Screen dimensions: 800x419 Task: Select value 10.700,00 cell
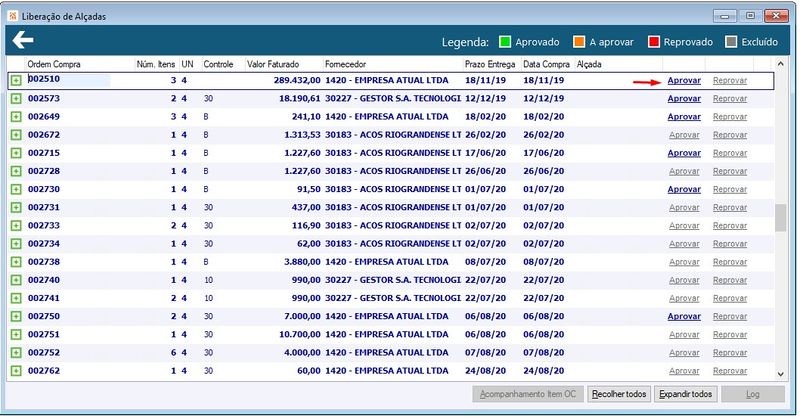point(300,335)
